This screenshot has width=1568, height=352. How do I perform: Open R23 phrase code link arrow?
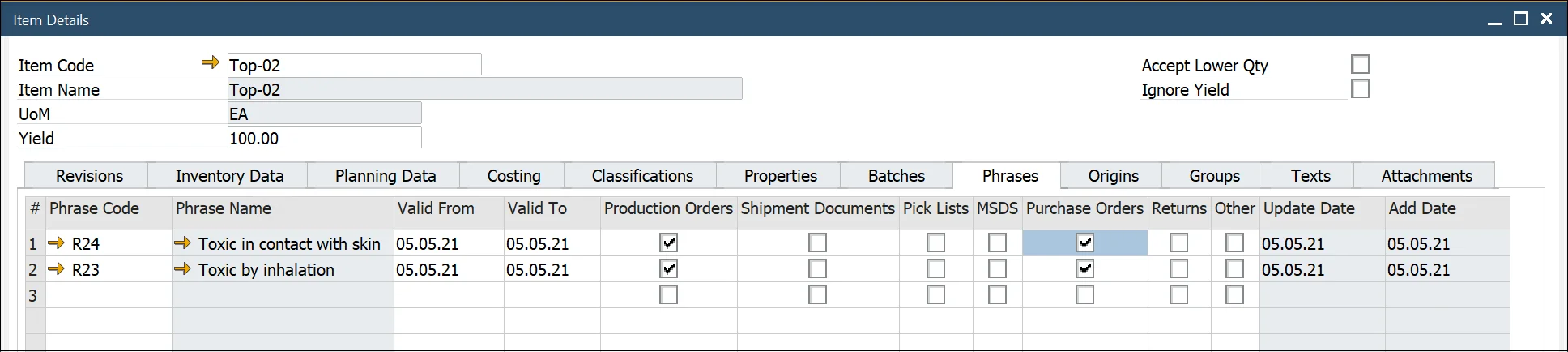click(56, 268)
